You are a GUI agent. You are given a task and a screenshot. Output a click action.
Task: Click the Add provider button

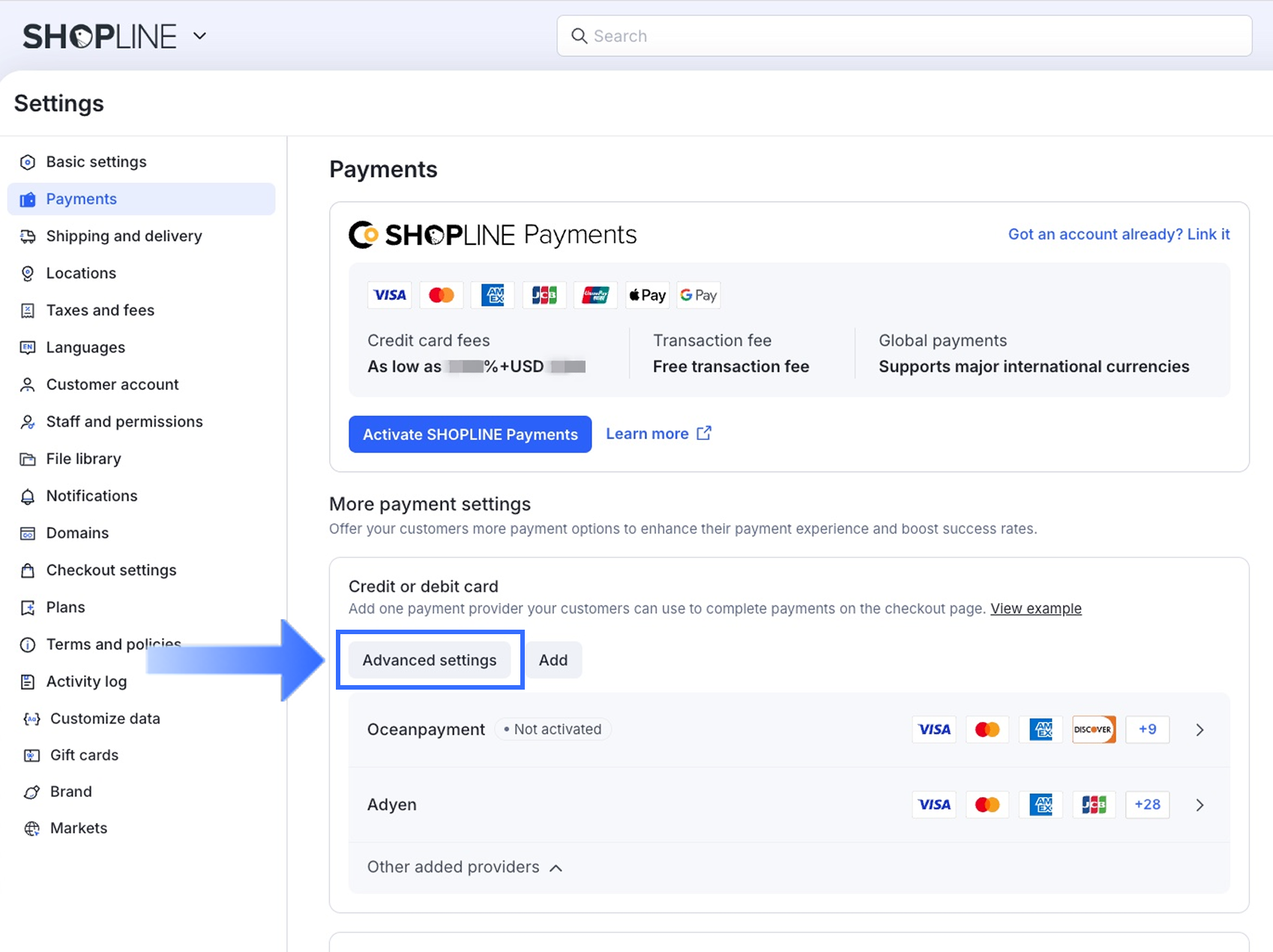pyautogui.click(x=553, y=660)
